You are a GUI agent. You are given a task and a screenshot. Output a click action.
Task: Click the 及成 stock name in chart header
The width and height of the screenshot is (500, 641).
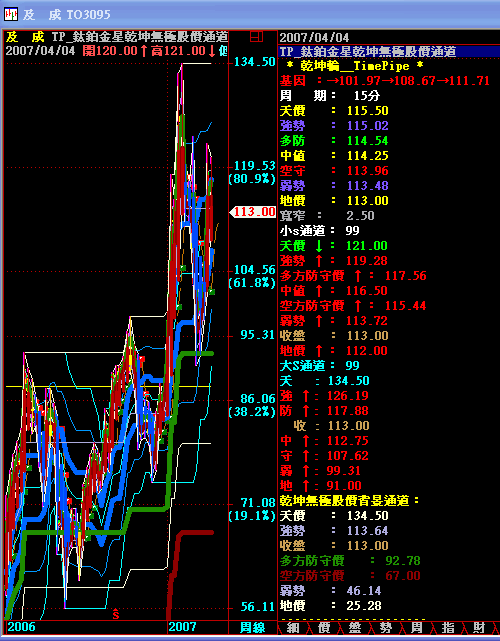click(x=25, y=37)
